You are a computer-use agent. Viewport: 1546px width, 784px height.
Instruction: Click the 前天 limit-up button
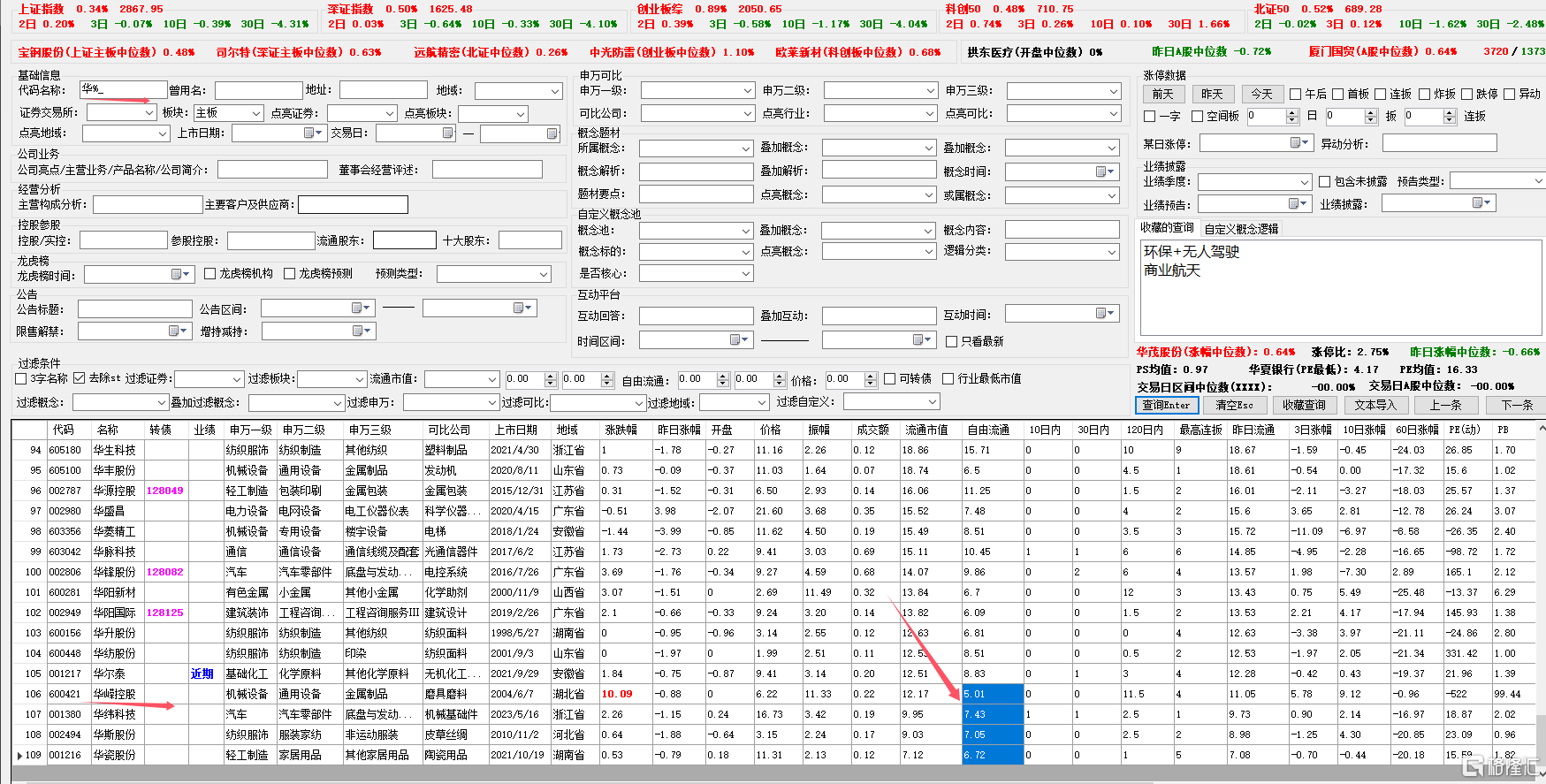(x=1163, y=94)
